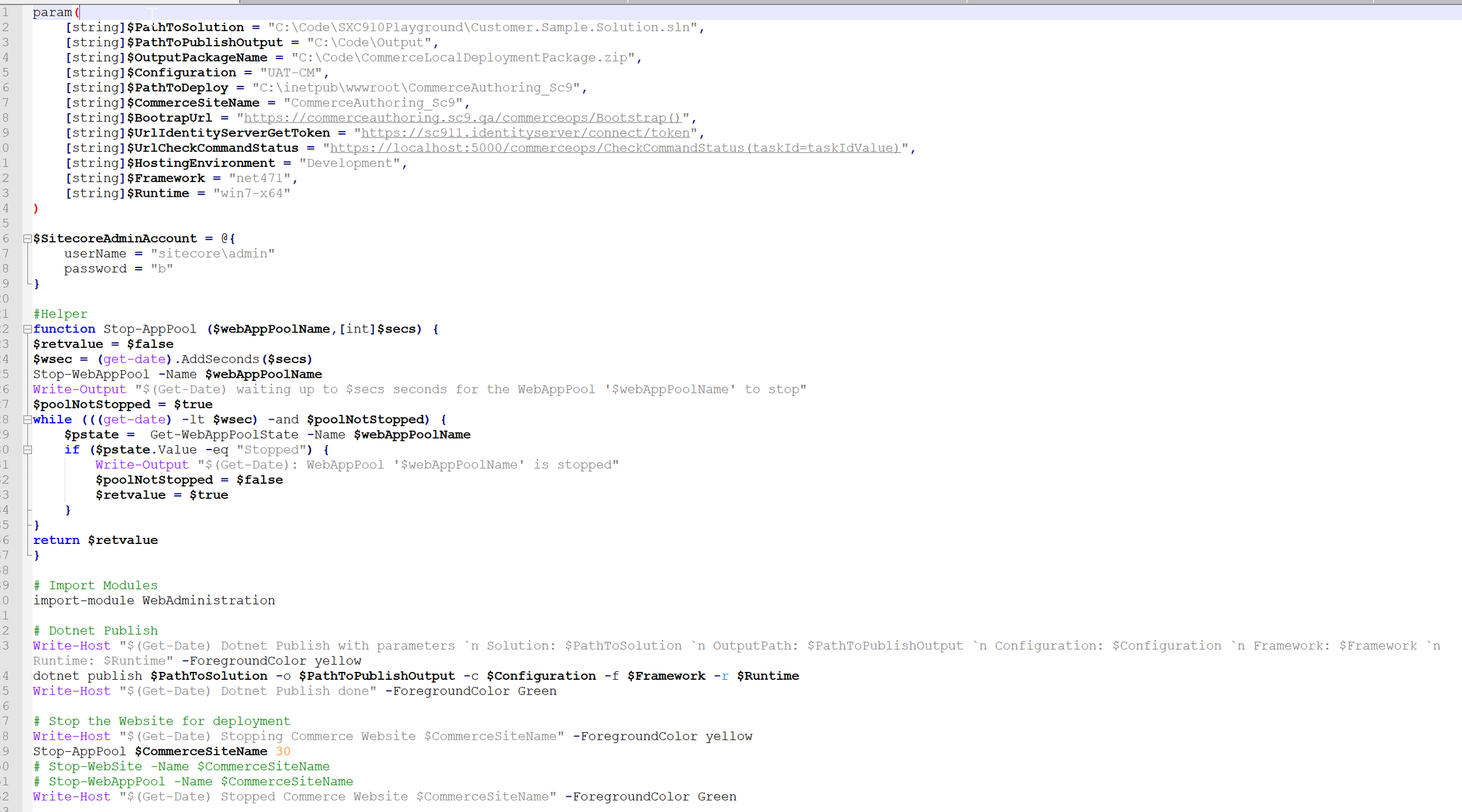1462x812 pixels.
Task: Click the "win7-x64" runtime value
Action: pyautogui.click(x=252, y=193)
